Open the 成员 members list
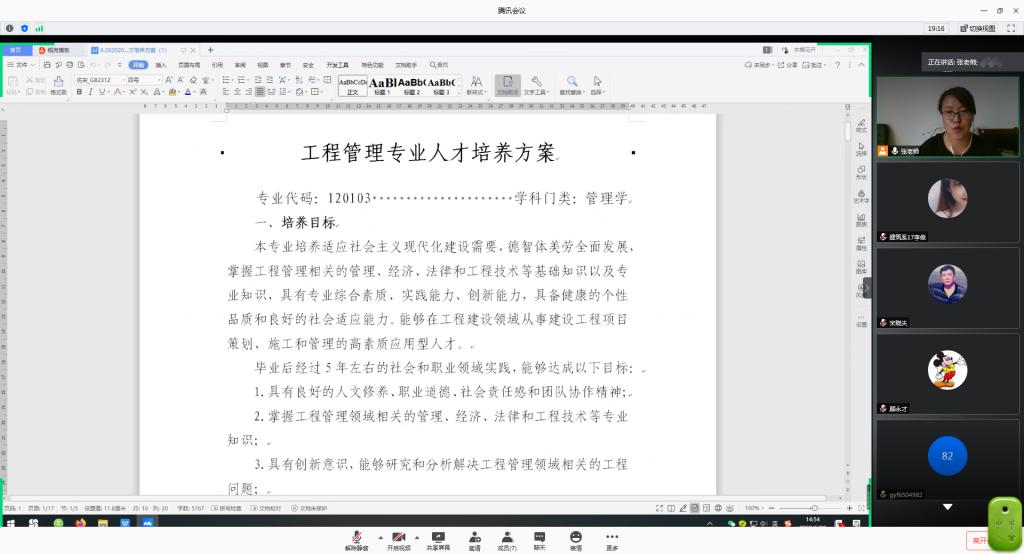The image size is (1024, 554). pyautogui.click(x=507, y=539)
